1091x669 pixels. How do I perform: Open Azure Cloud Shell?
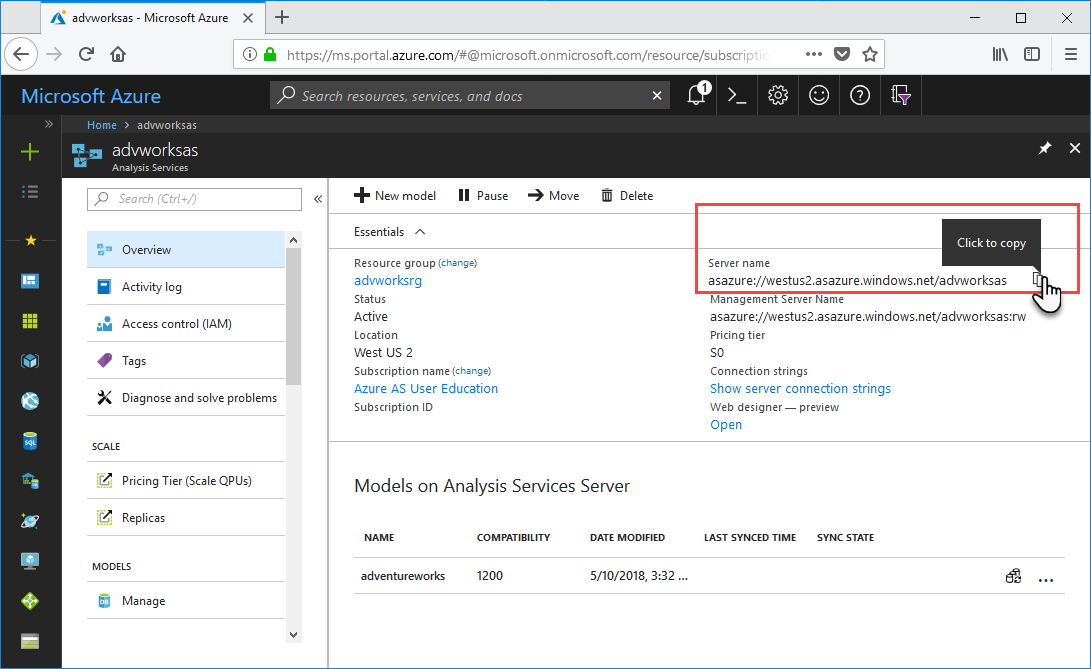[x=737, y=95]
